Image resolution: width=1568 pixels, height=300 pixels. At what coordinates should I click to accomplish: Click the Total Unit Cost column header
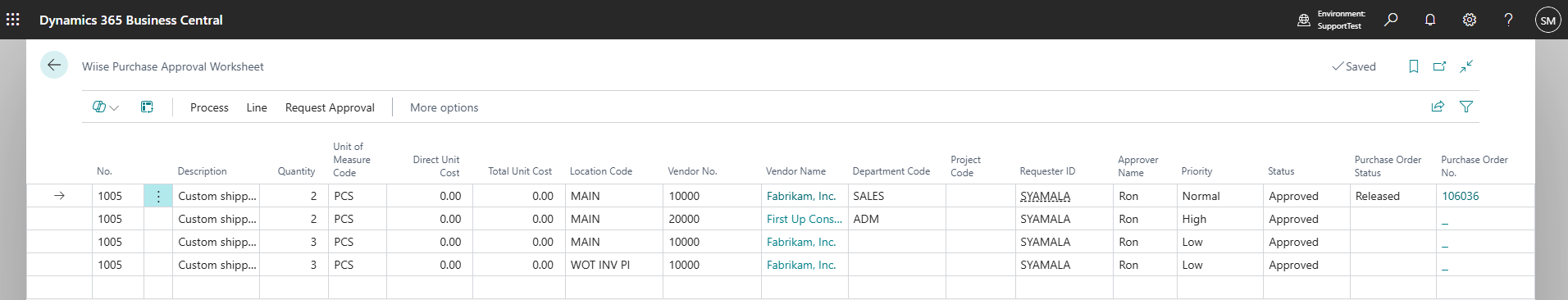tap(520, 171)
